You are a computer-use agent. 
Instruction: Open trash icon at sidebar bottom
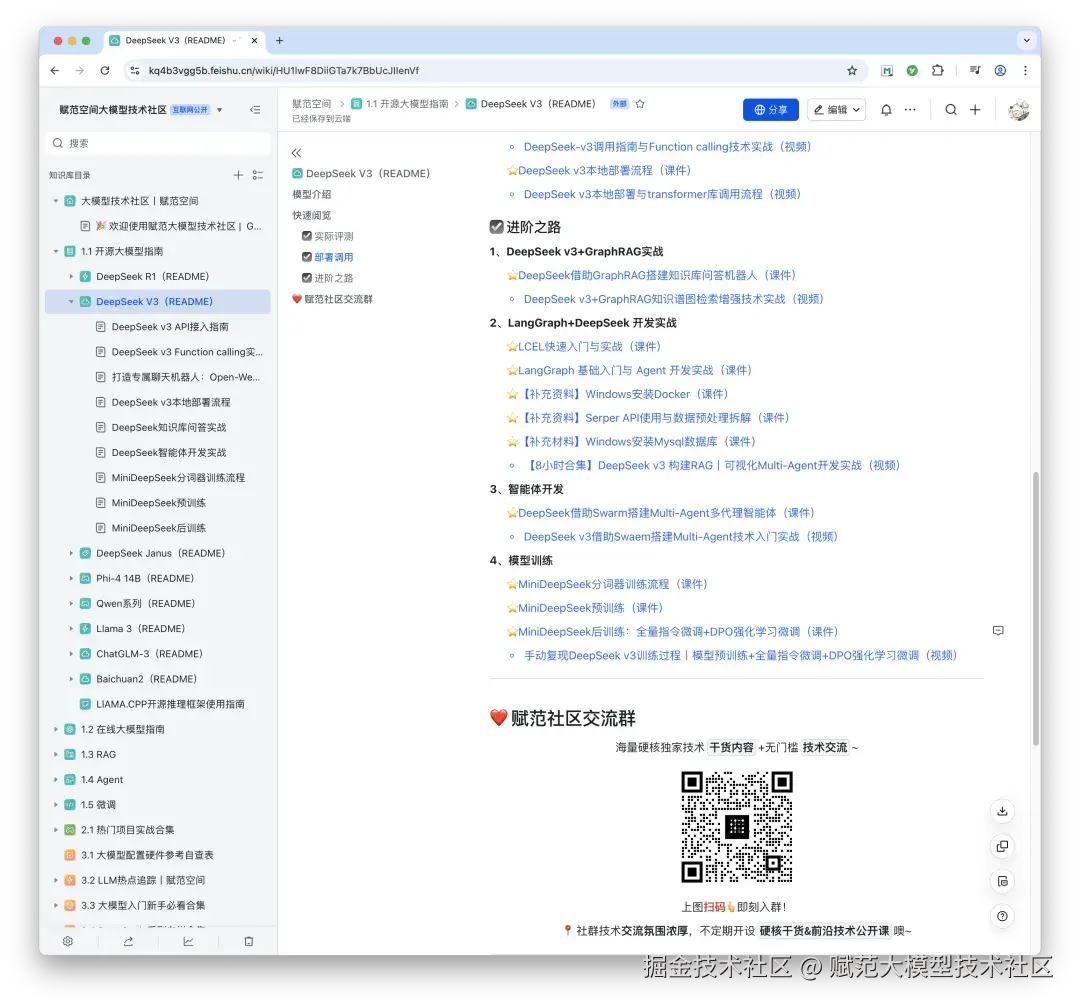249,942
